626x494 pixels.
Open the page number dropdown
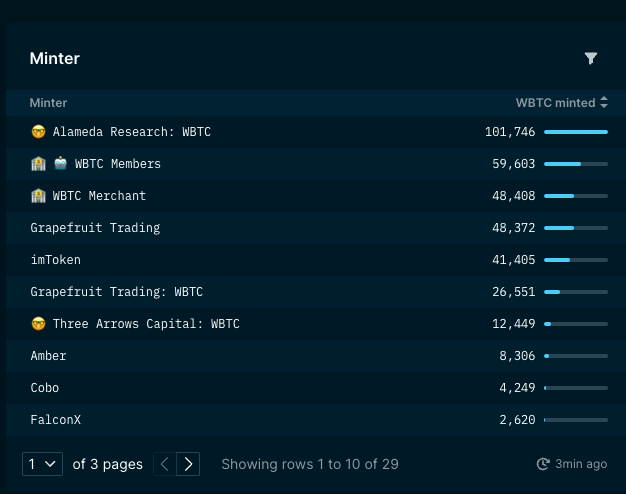click(42, 464)
